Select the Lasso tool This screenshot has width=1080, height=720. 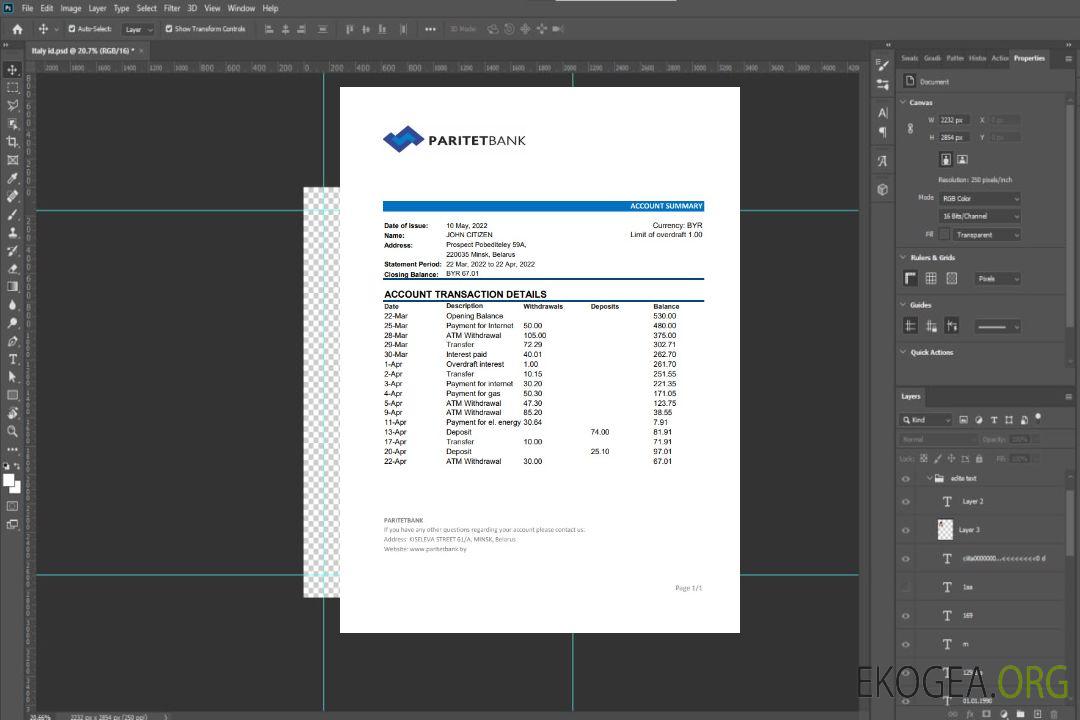pos(13,106)
